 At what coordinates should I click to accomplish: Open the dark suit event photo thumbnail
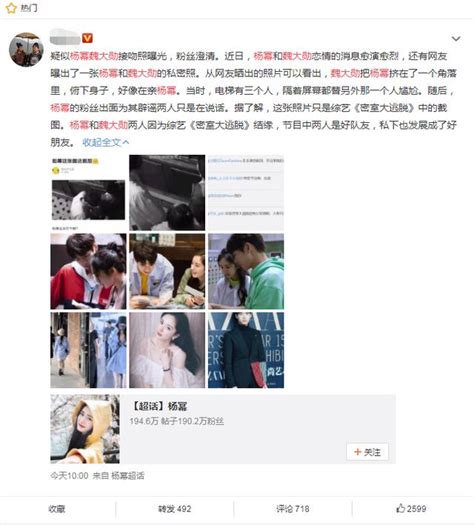pyautogui.click(x=246, y=350)
